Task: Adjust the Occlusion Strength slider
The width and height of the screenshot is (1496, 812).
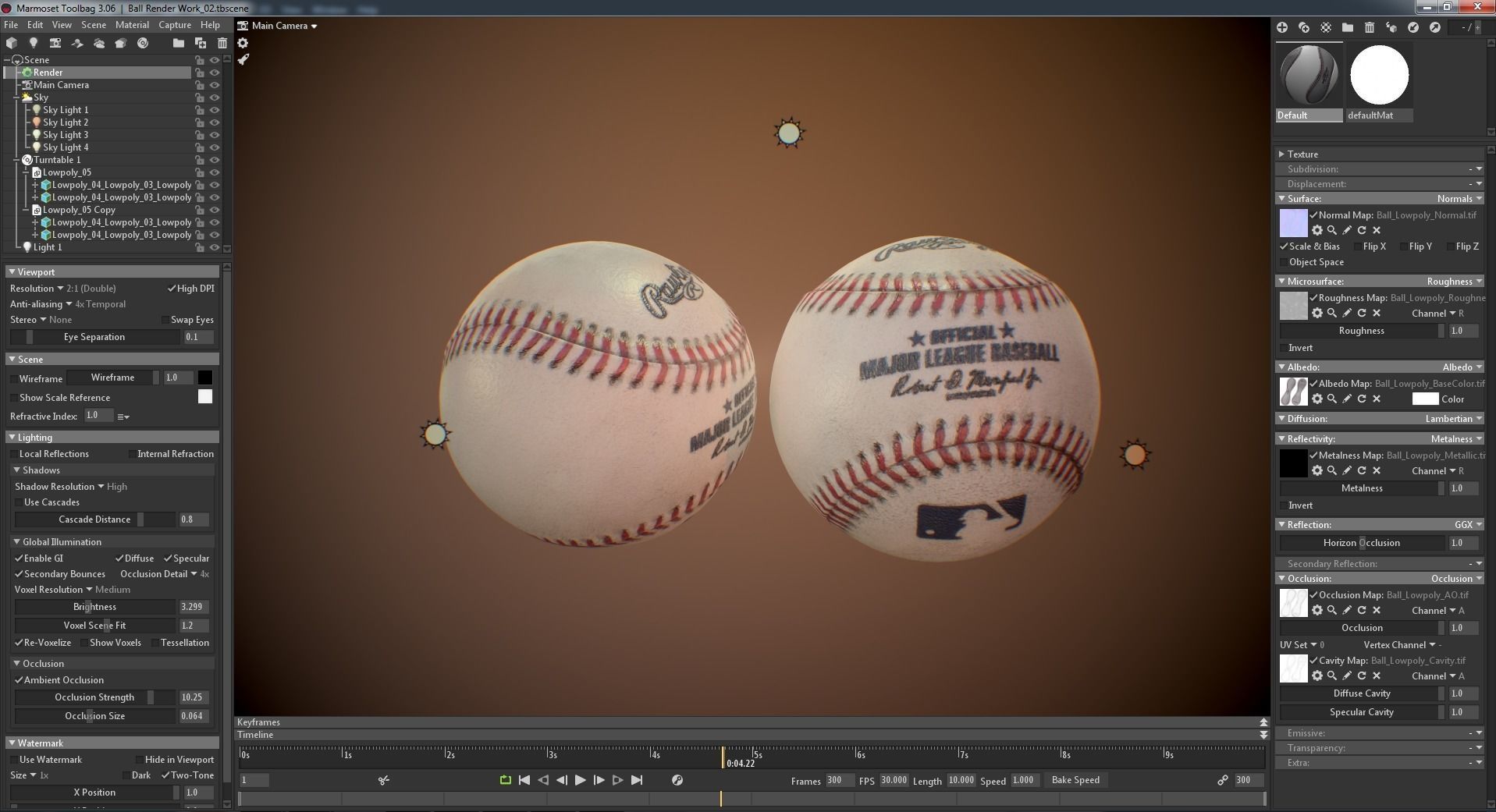Action: tap(94, 697)
